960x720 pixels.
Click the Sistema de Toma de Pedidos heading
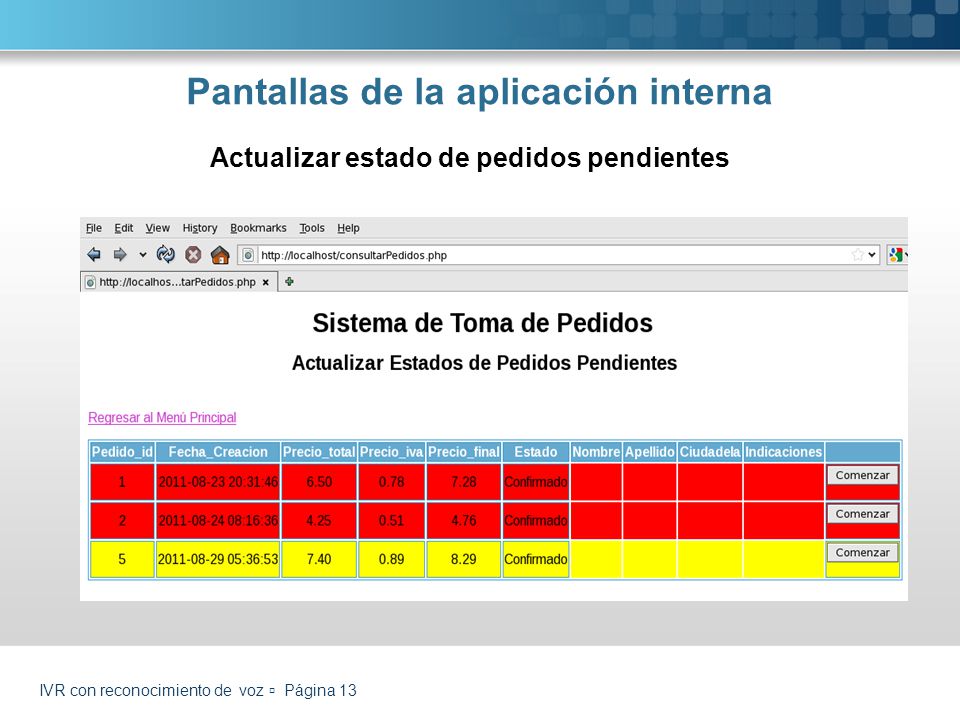click(482, 323)
